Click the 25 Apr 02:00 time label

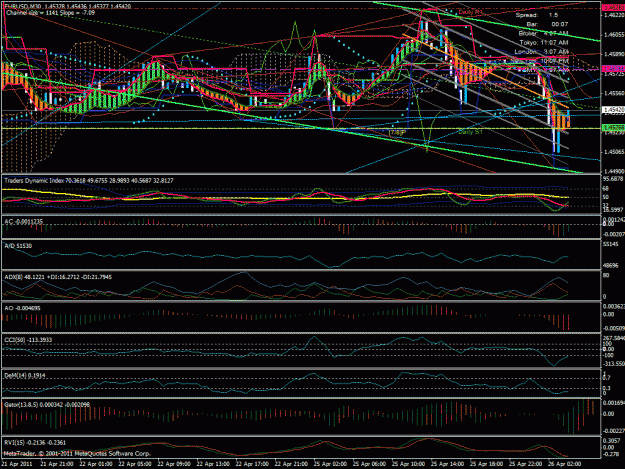tap(330, 464)
